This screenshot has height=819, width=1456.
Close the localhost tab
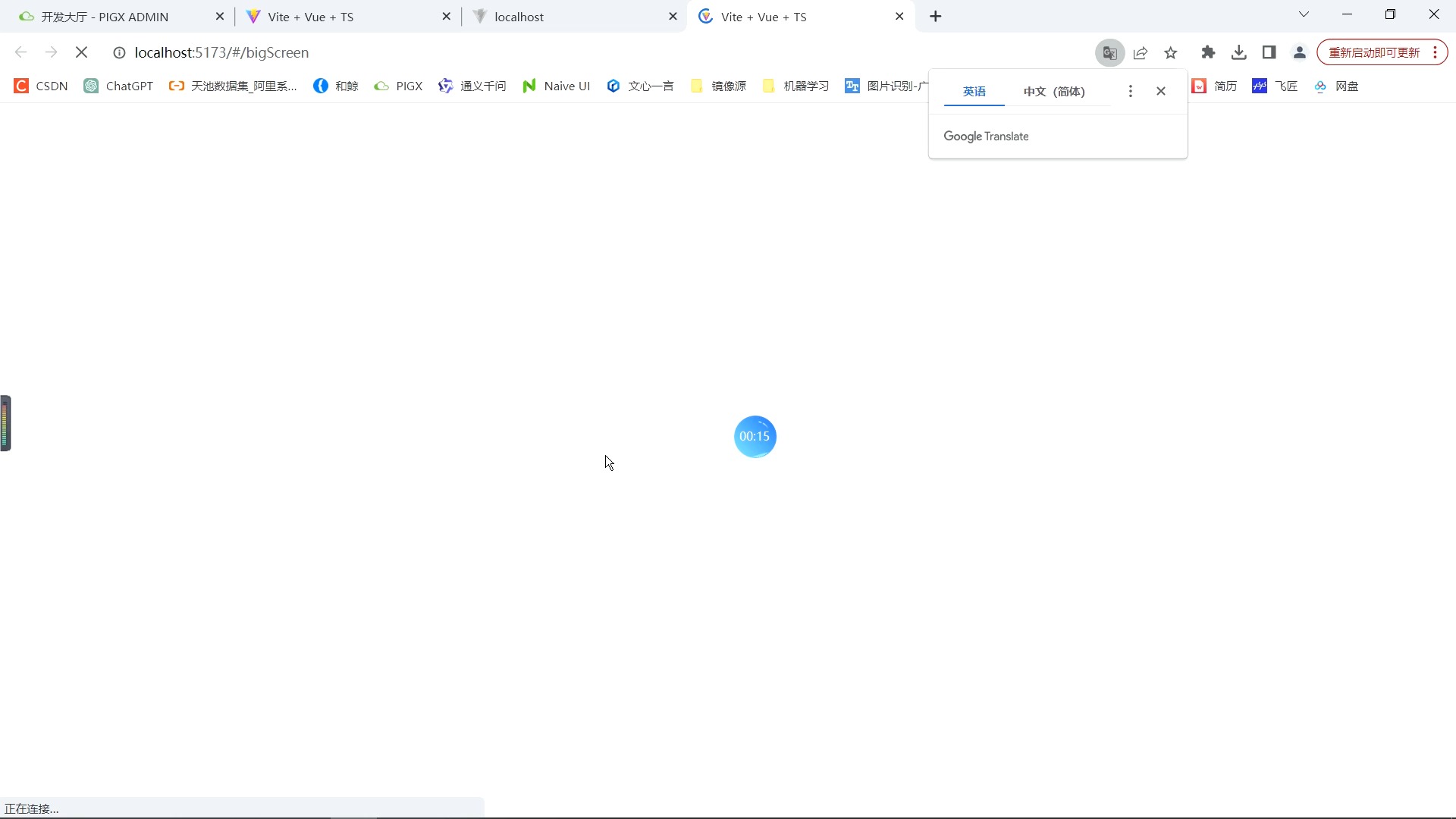[673, 16]
